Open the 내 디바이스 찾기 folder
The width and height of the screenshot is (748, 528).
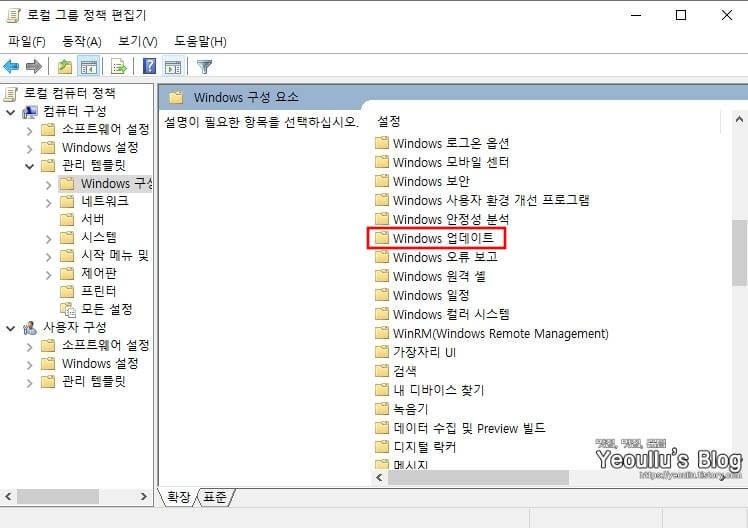pos(429,390)
